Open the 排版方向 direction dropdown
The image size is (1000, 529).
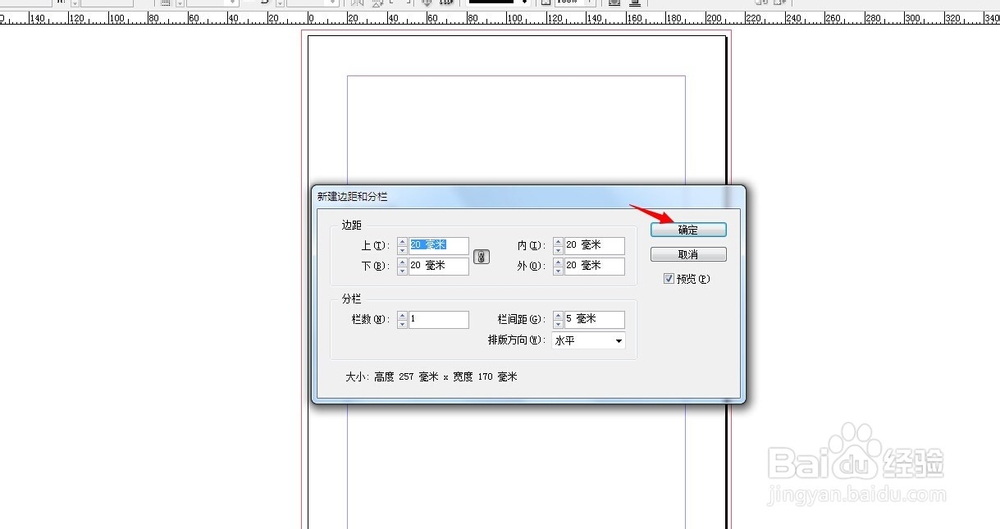589,341
